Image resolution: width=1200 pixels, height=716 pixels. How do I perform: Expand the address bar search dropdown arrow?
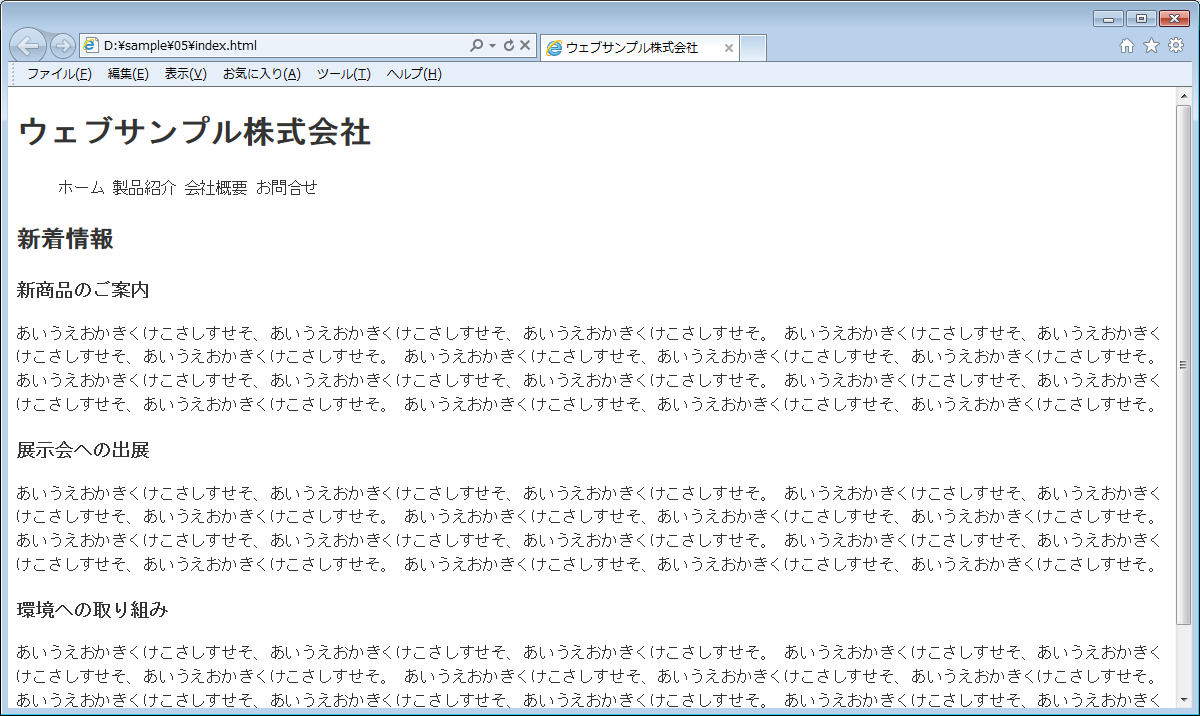click(493, 46)
